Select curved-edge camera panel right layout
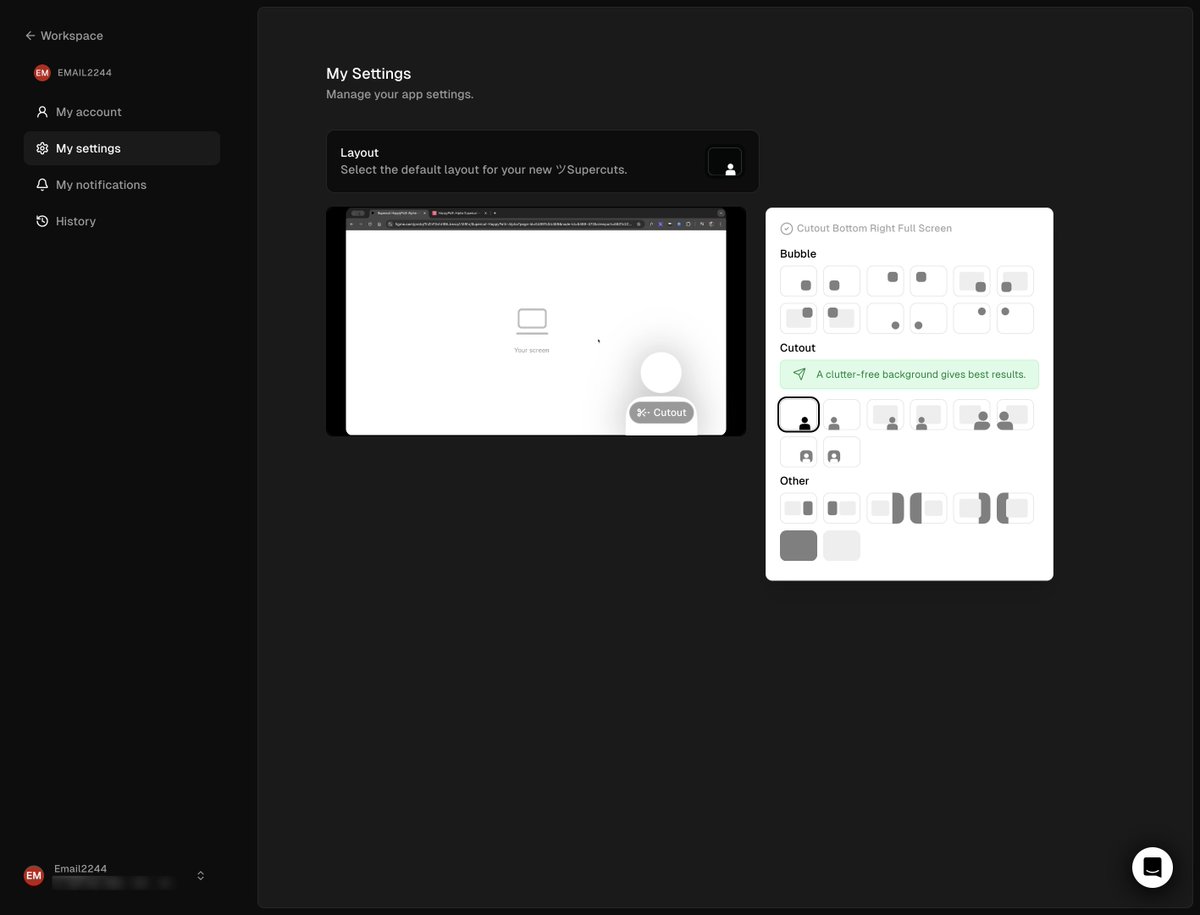 [x=972, y=508]
